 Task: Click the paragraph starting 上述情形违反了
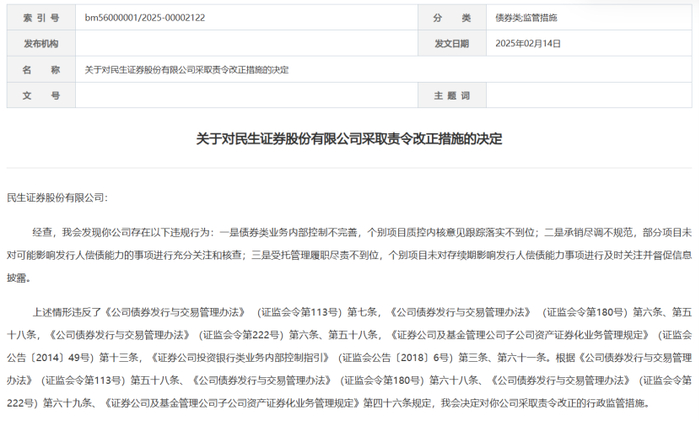click(349, 358)
